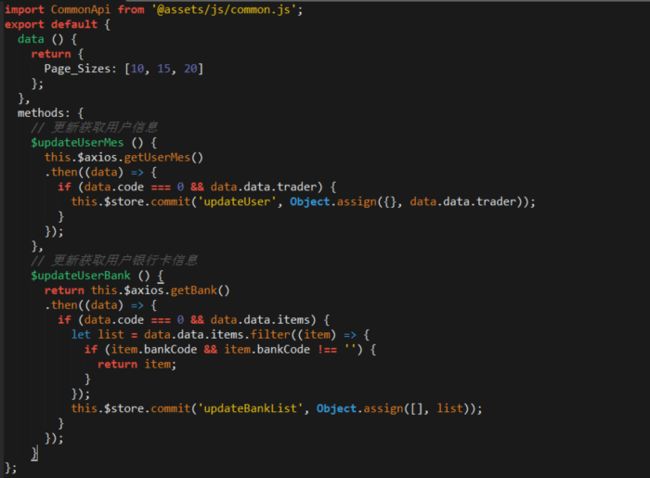Click the export keyword

(25, 24)
